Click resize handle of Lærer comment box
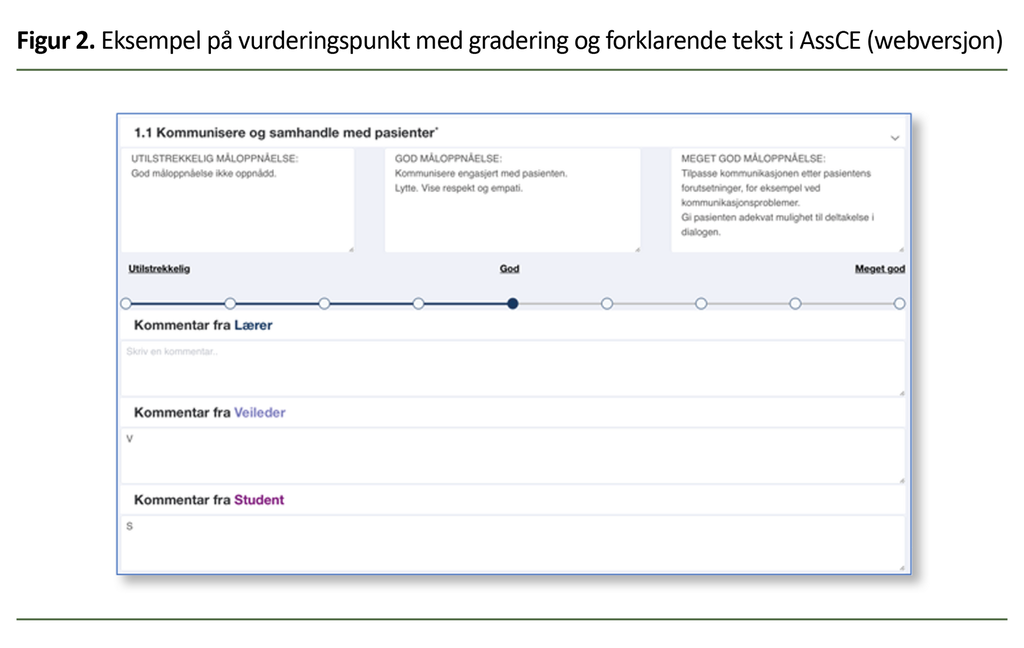1024x648 pixels. click(x=901, y=393)
